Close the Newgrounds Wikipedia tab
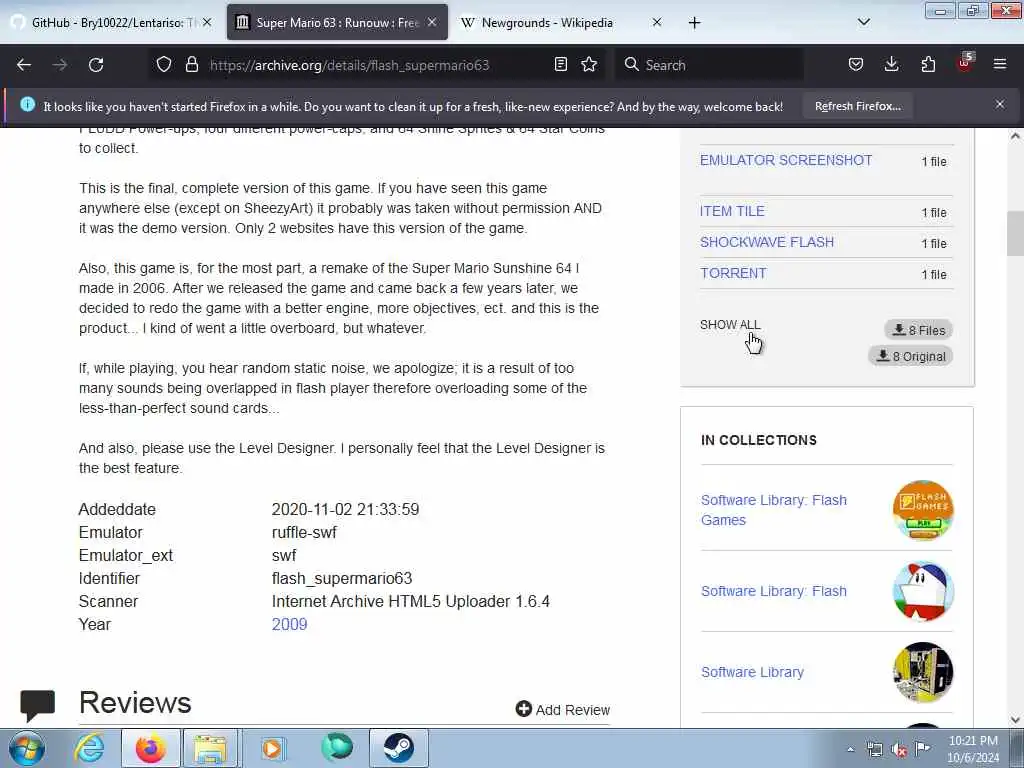Screen dimensions: 1024x768 tap(657, 22)
